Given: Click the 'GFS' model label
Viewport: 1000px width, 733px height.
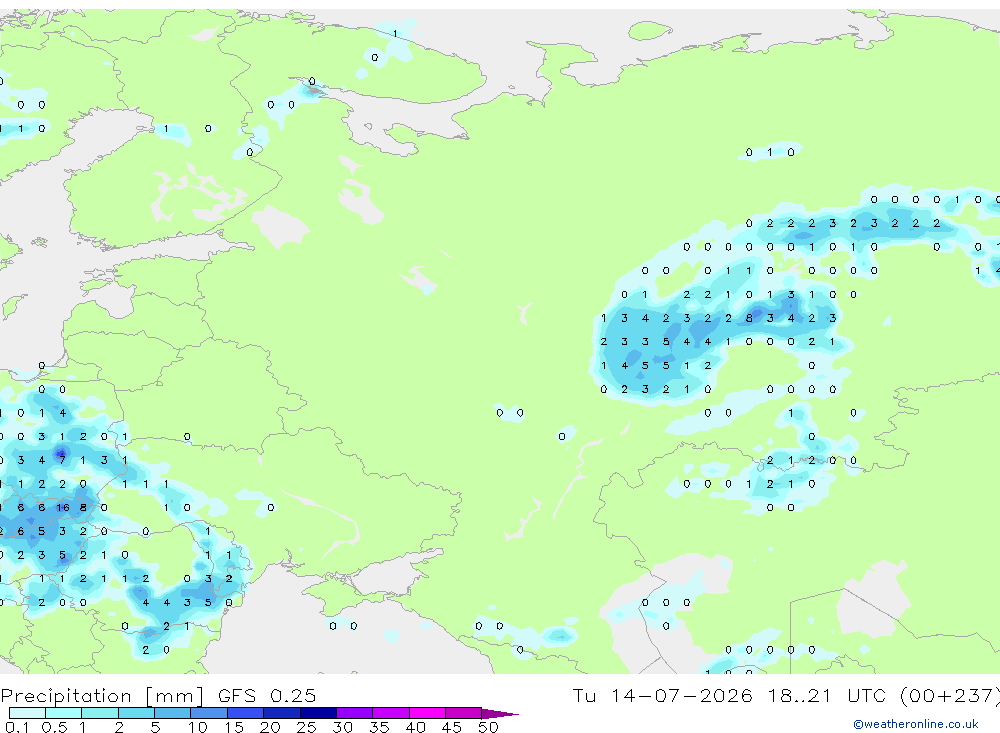Looking at the screenshot, I should pyautogui.click(x=237, y=695).
